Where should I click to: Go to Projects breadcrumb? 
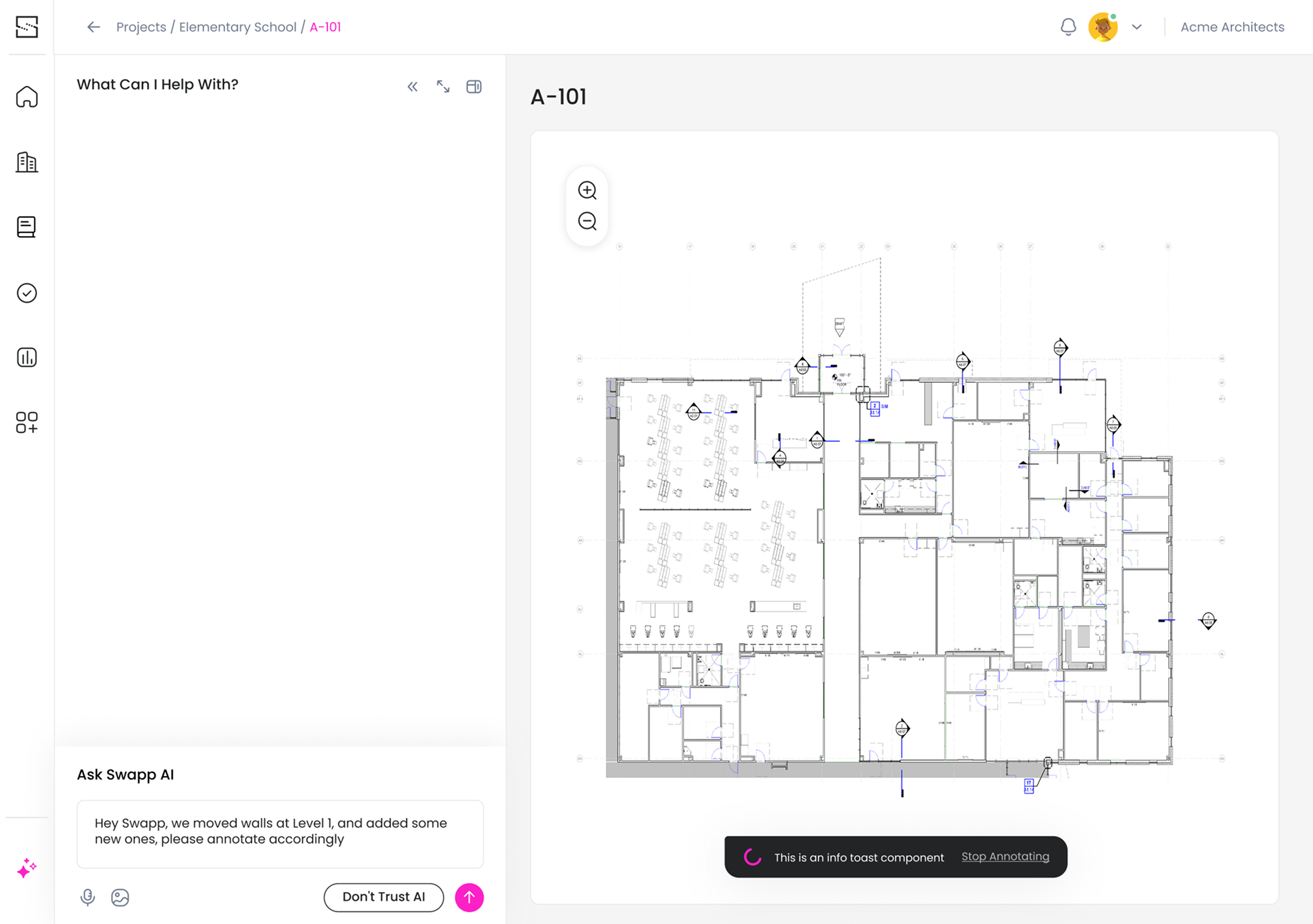141,27
